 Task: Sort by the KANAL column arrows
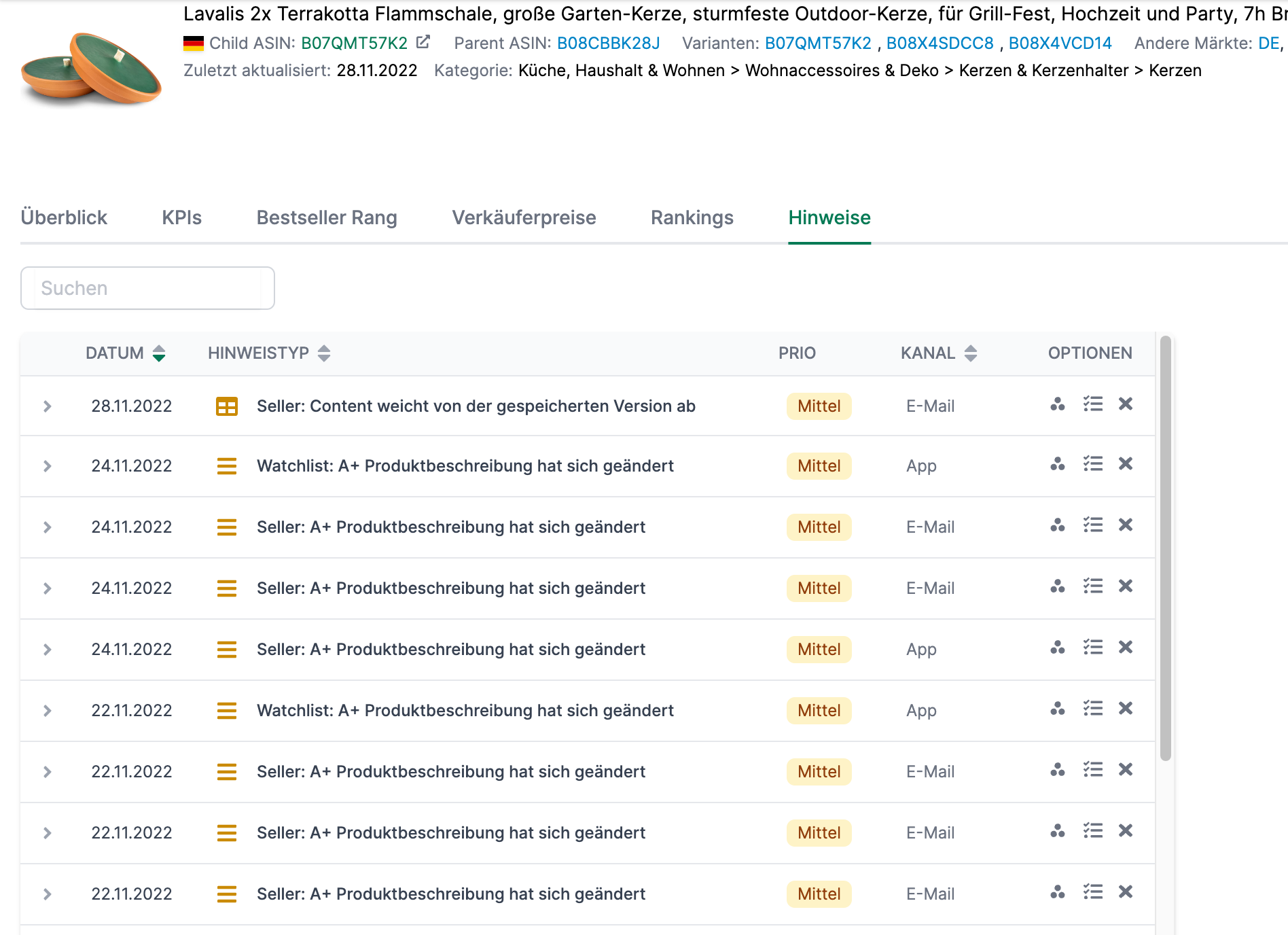click(971, 353)
